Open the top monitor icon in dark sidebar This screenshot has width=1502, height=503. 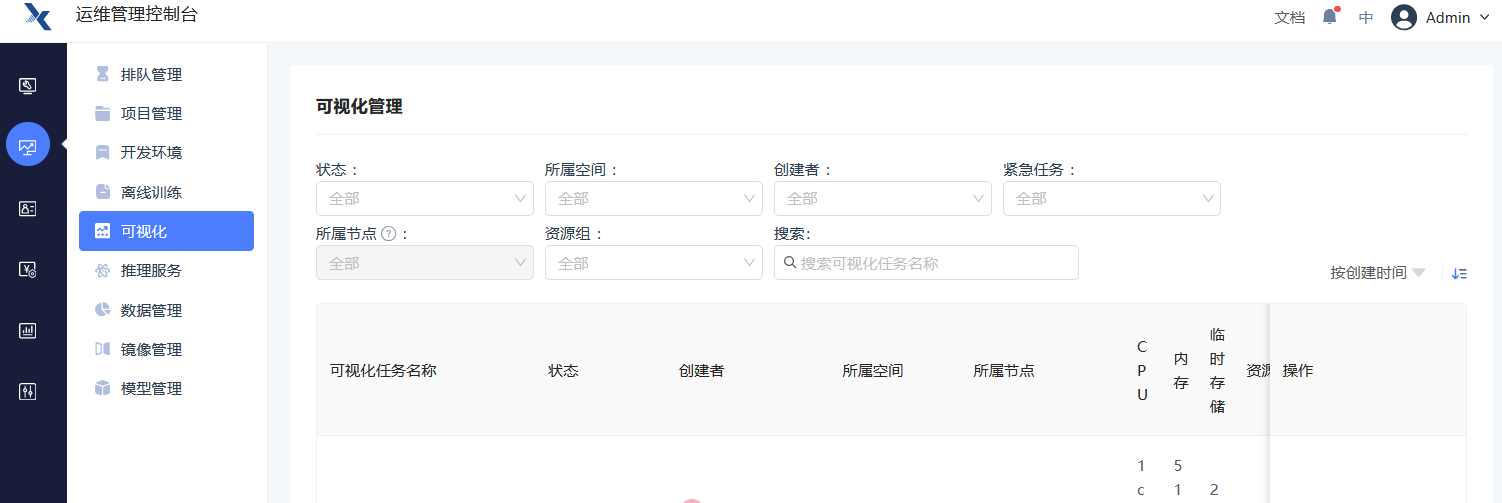pyautogui.click(x=28, y=86)
